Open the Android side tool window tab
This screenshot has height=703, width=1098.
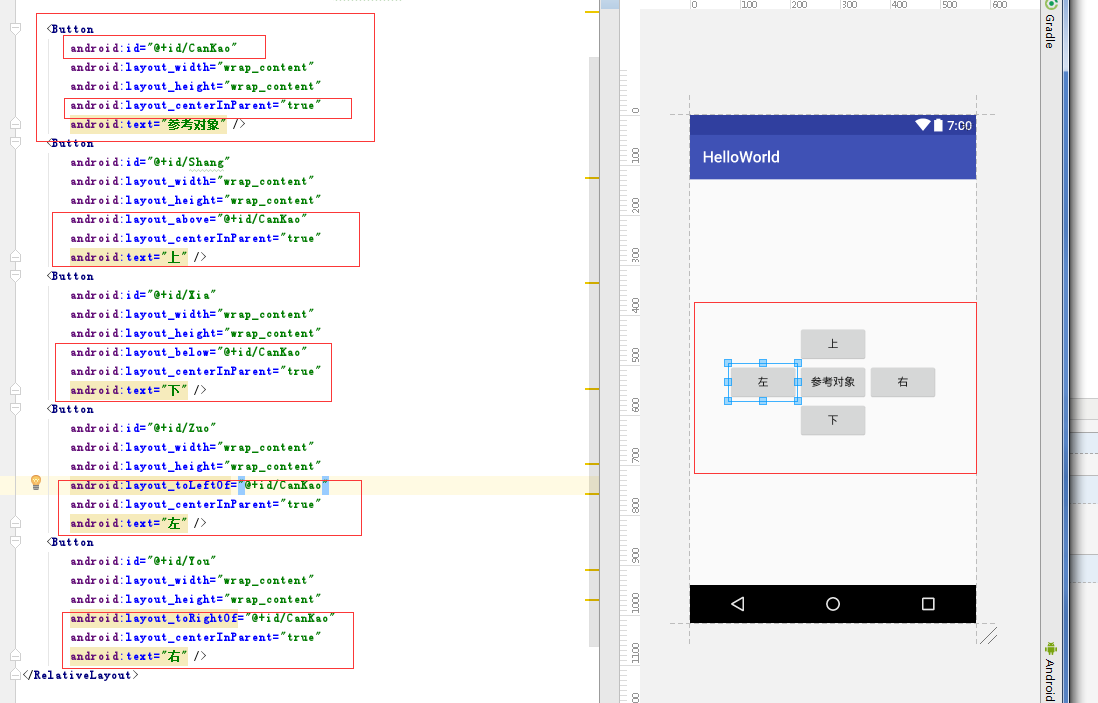pyautogui.click(x=1050, y=671)
